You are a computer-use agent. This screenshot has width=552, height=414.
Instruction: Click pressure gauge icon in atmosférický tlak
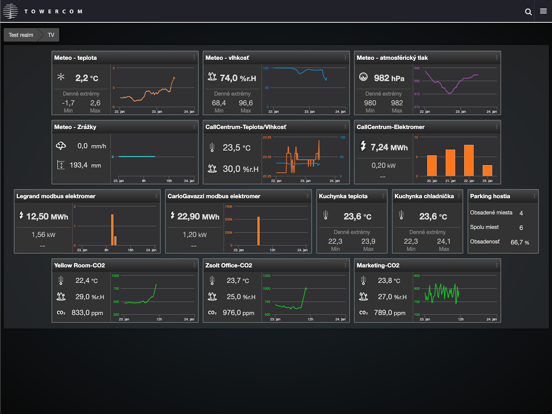pos(363,77)
